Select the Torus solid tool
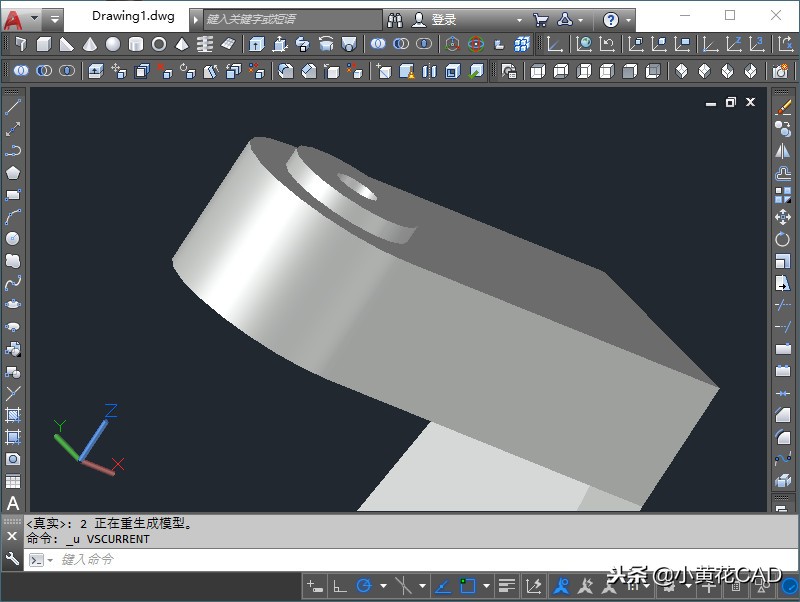 159,44
